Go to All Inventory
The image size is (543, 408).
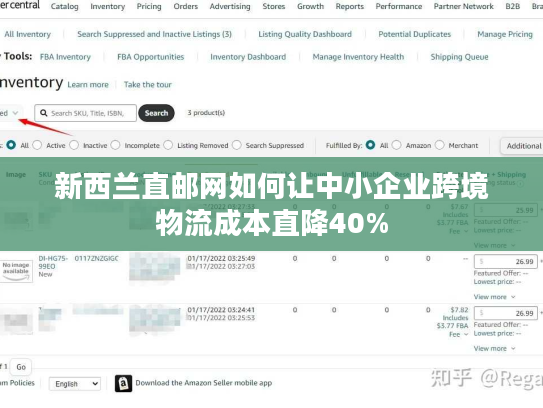point(28,34)
